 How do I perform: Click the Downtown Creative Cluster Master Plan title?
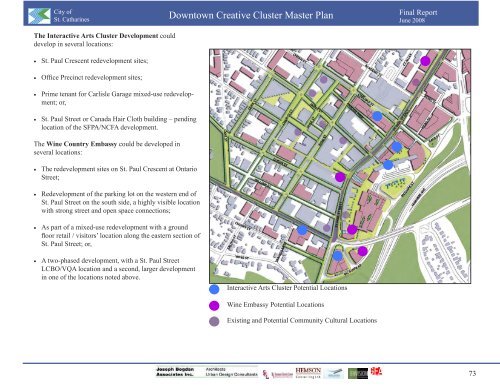(x=251, y=15)
